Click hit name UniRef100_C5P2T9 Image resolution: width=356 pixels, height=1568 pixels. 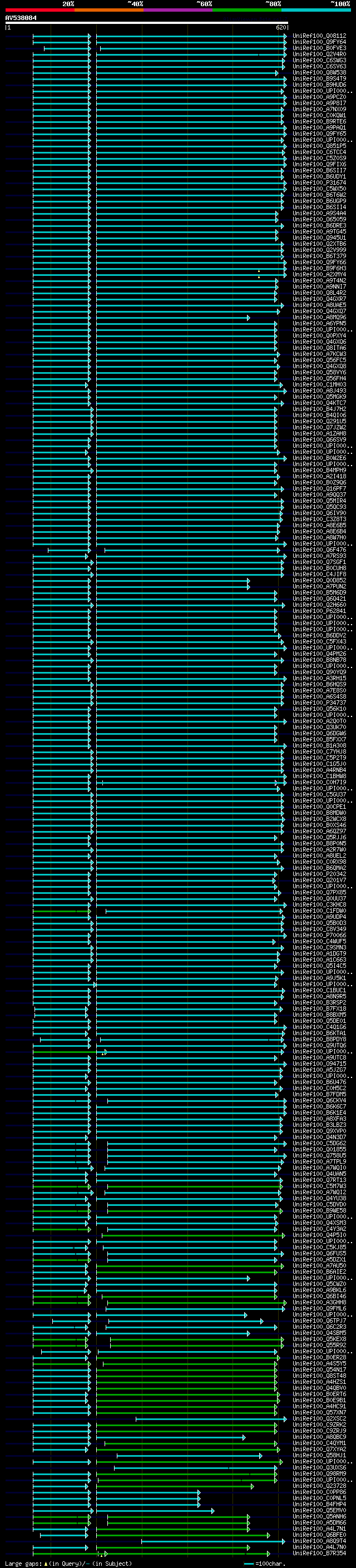click(319, 758)
